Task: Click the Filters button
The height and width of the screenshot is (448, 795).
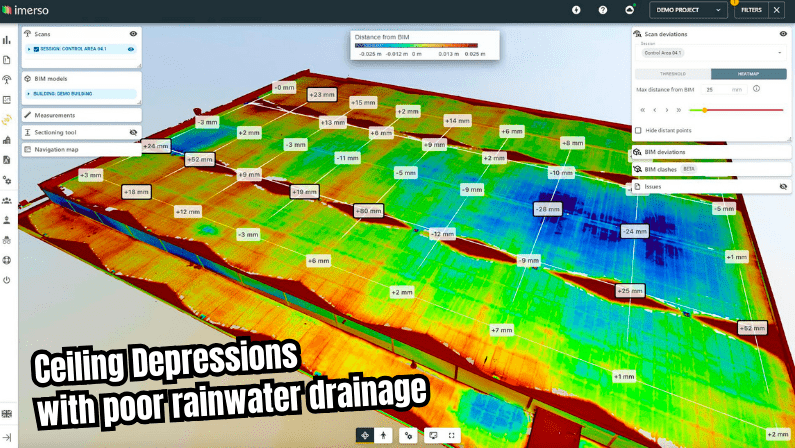Action: click(x=751, y=10)
